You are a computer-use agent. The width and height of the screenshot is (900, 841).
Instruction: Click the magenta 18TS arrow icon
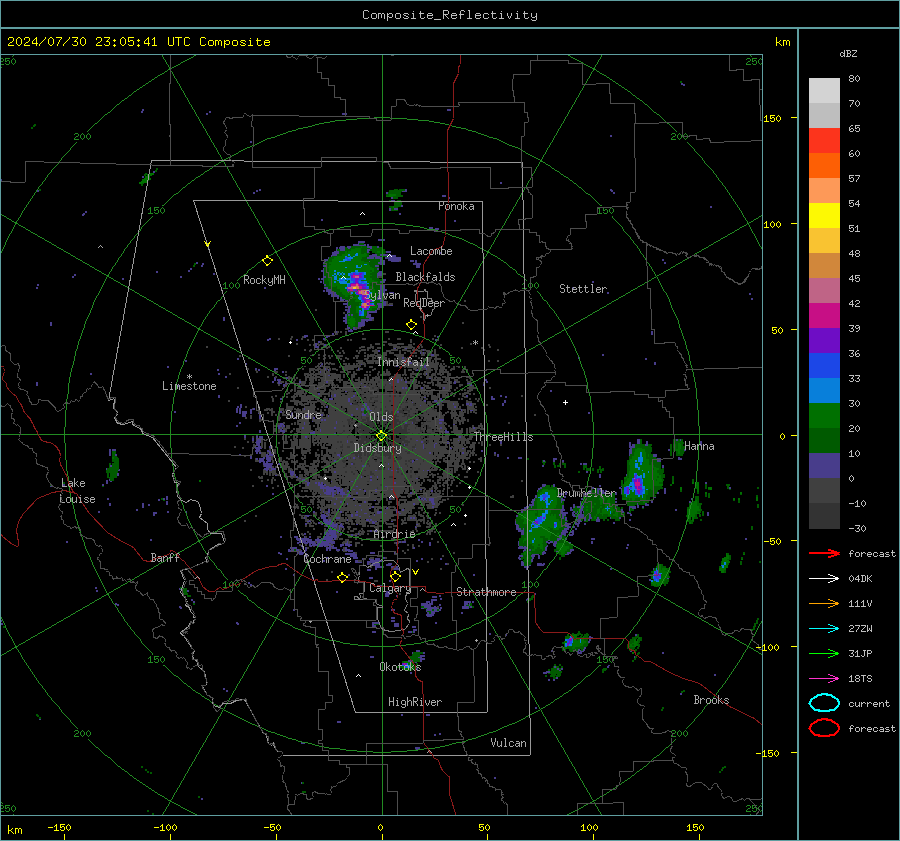tap(824, 679)
